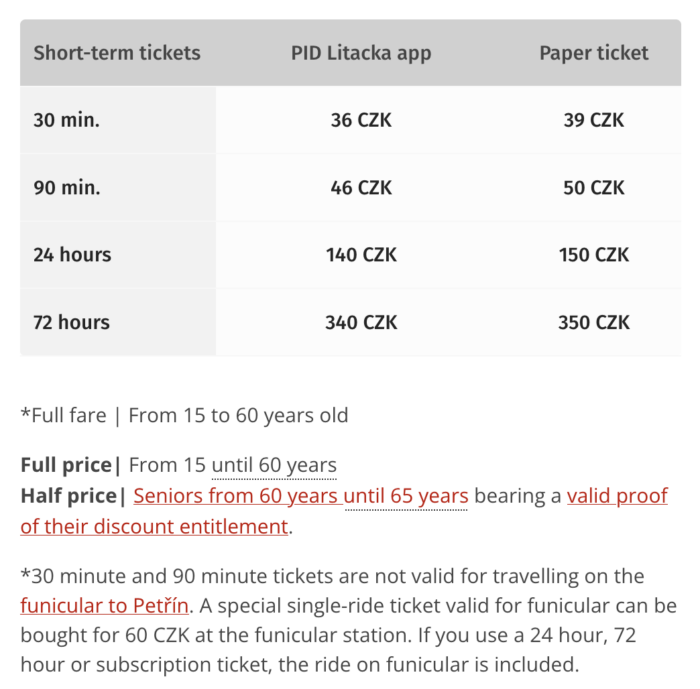
Task: Click the 39 CZK paper ticket price
Action: tap(594, 120)
